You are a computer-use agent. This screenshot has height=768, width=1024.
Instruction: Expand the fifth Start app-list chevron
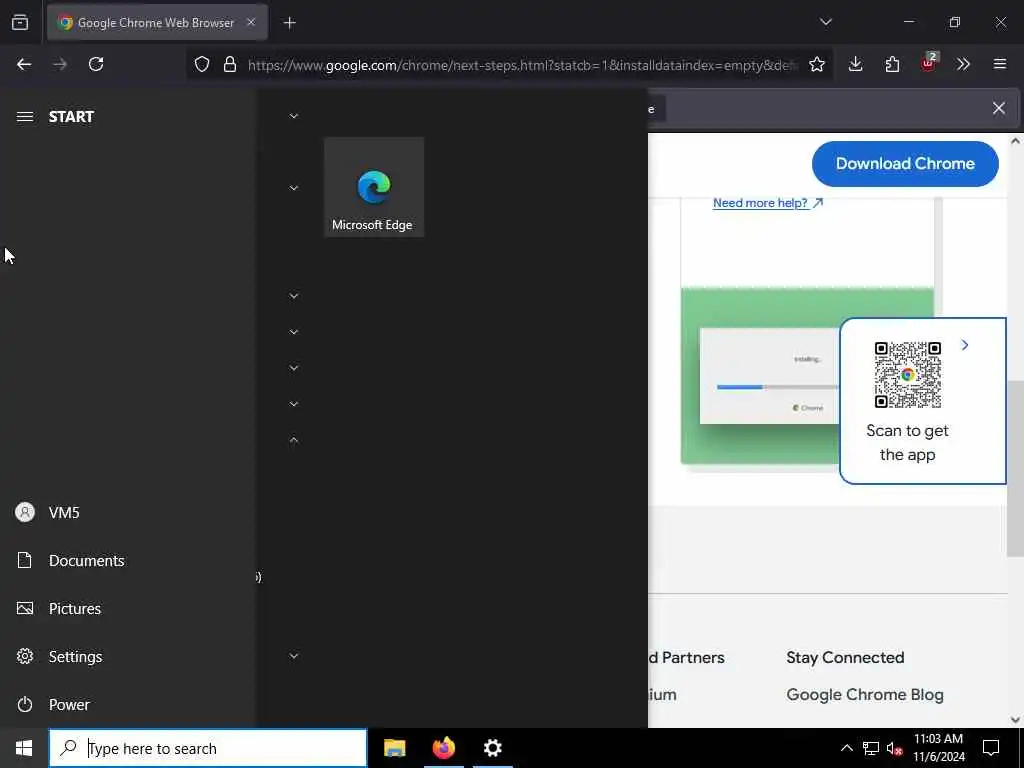pos(294,368)
